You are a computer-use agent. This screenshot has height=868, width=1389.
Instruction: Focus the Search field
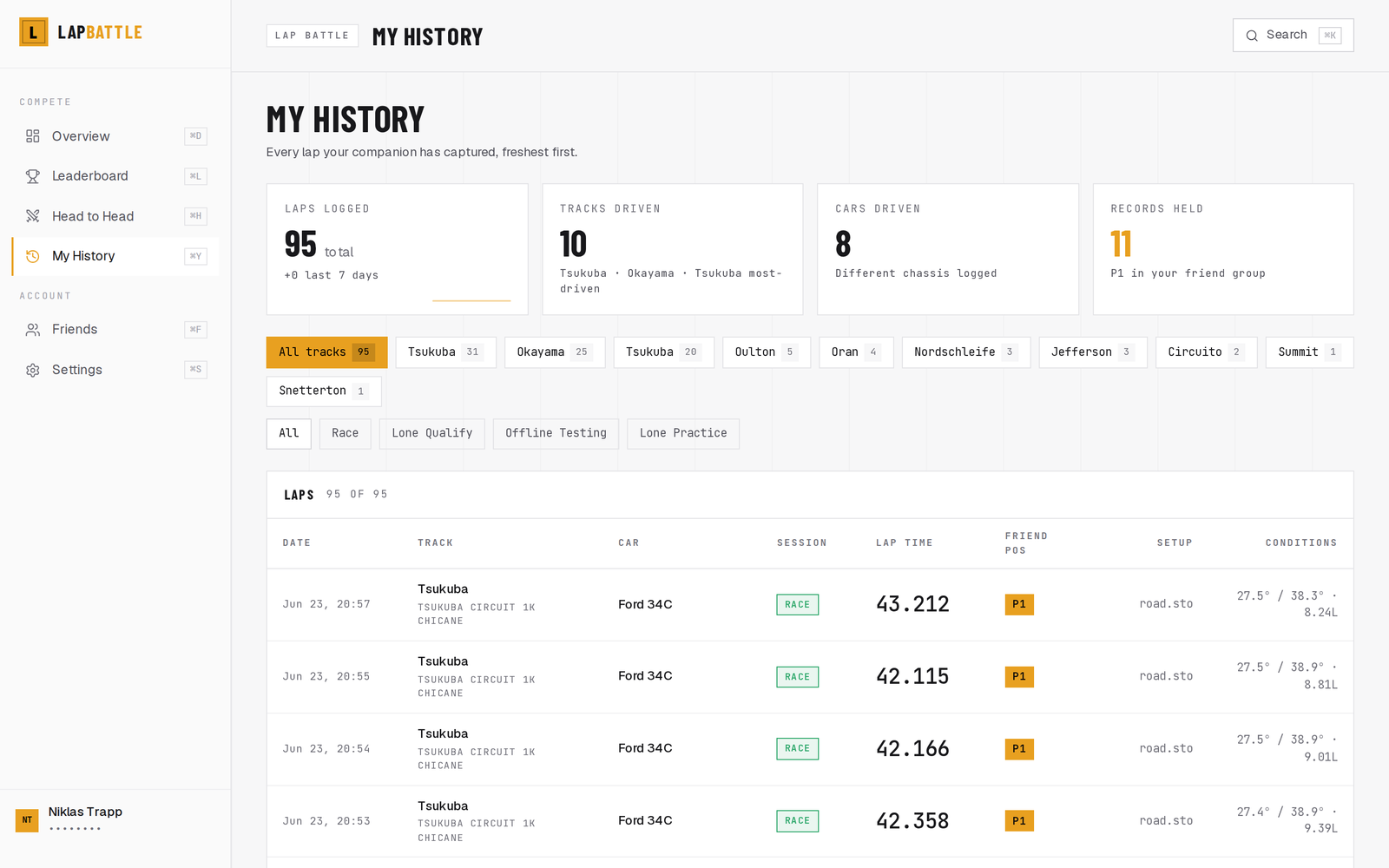pyautogui.click(x=1293, y=36)
